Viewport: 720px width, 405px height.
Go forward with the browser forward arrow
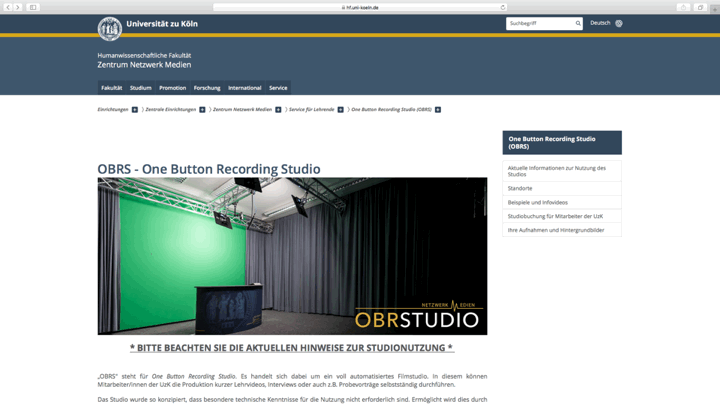pos(18,7)
